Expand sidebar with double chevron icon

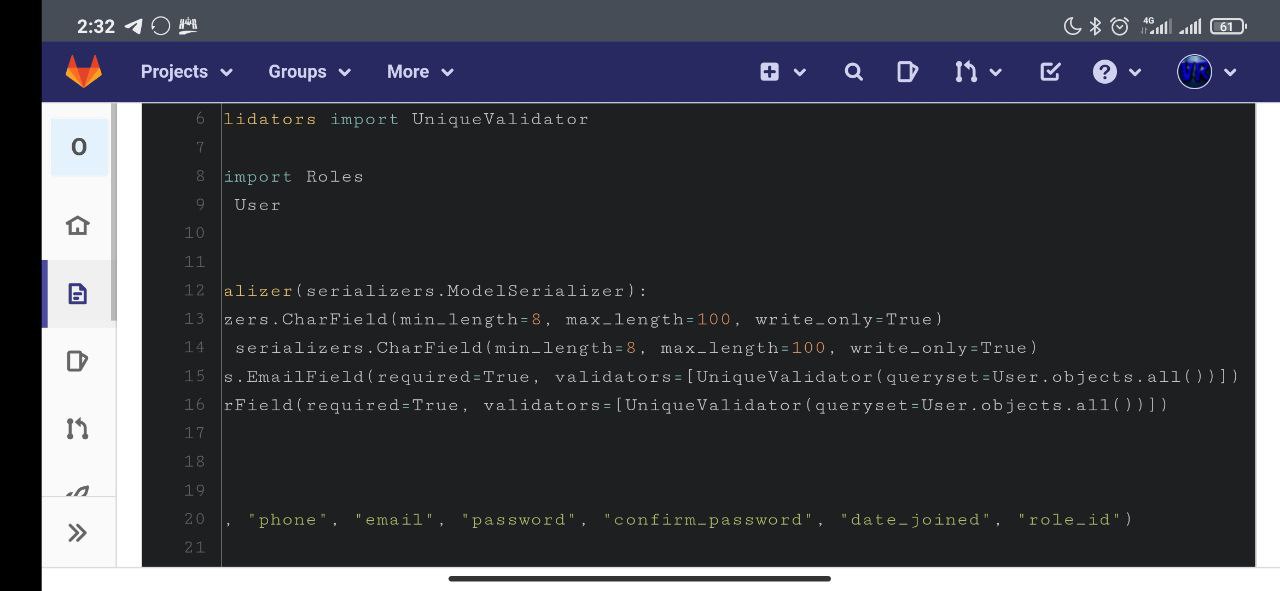(x=78, y=533)
